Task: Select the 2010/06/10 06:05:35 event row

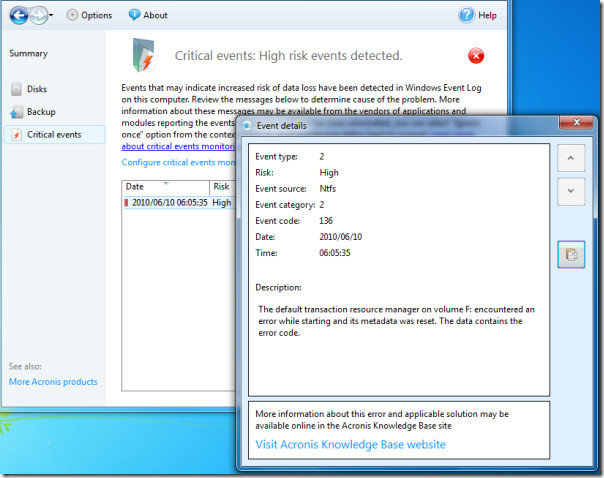Action: point(179,203)
